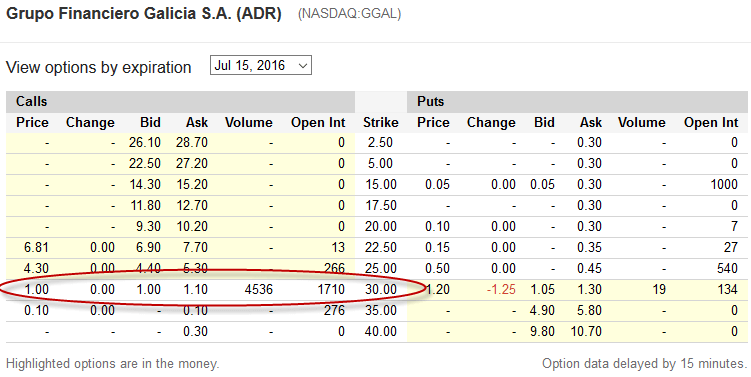The image size is (751, 377).
Task: Click the Calls section header
Action: [x=32, y=102]
